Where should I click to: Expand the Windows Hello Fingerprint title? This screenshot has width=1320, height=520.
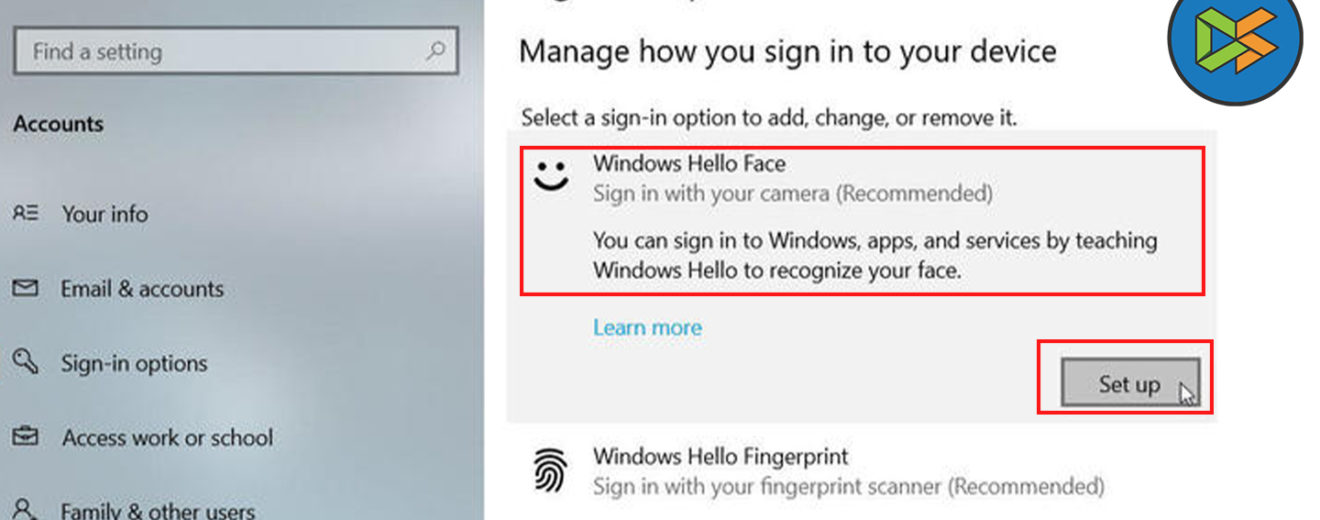(x=720, y=457)
